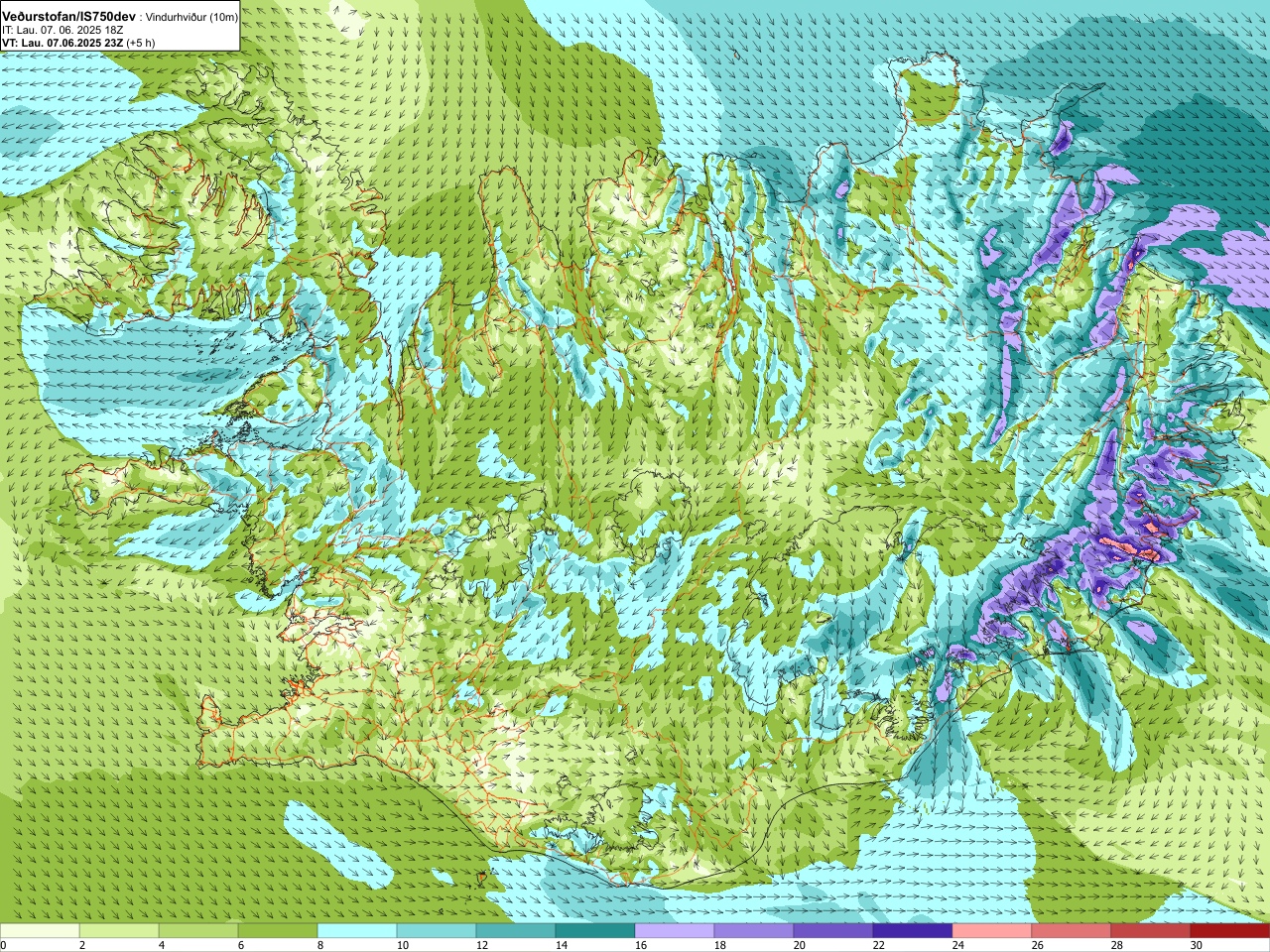
Task: Select the turquoise 10–12 legend swatch
Action: pos(437,931)
